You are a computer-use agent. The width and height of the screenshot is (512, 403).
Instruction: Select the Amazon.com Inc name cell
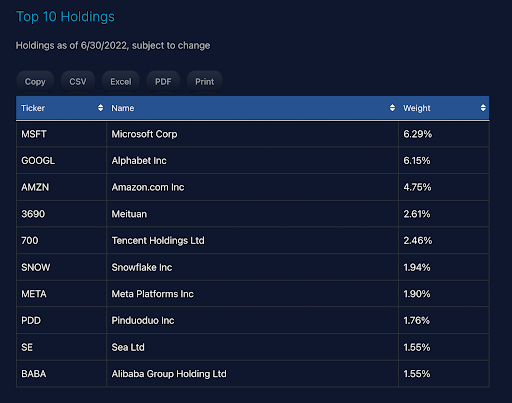click(252, 187)
